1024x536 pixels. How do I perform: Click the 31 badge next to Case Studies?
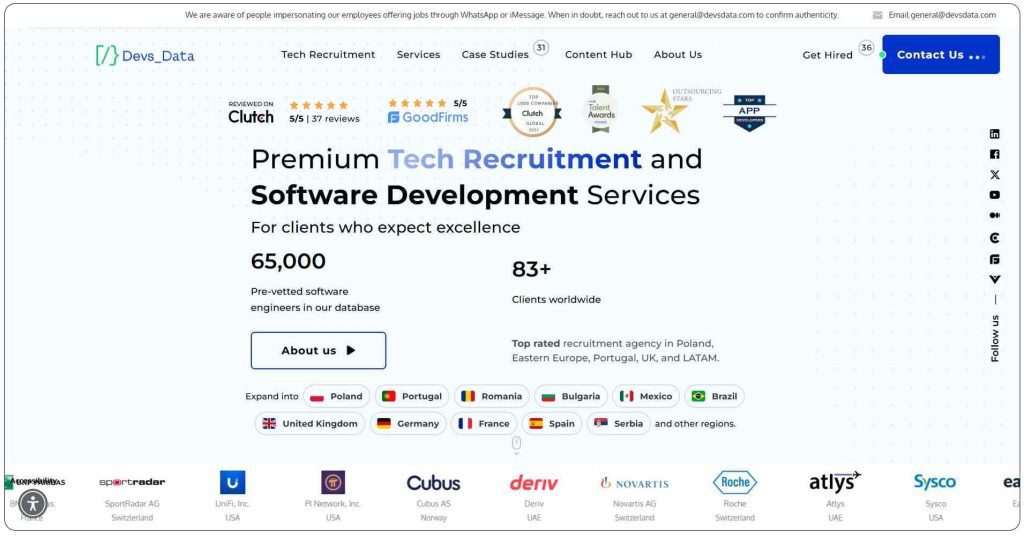point(541,47)
